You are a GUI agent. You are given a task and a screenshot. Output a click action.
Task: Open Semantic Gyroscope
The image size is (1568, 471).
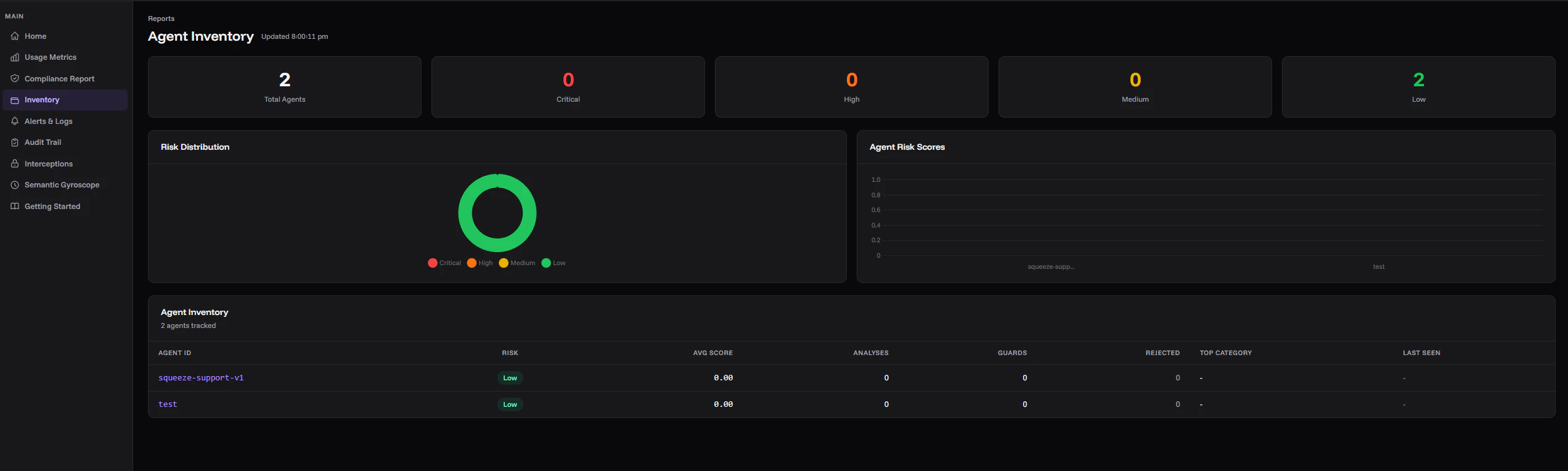[x=65, y=185]
